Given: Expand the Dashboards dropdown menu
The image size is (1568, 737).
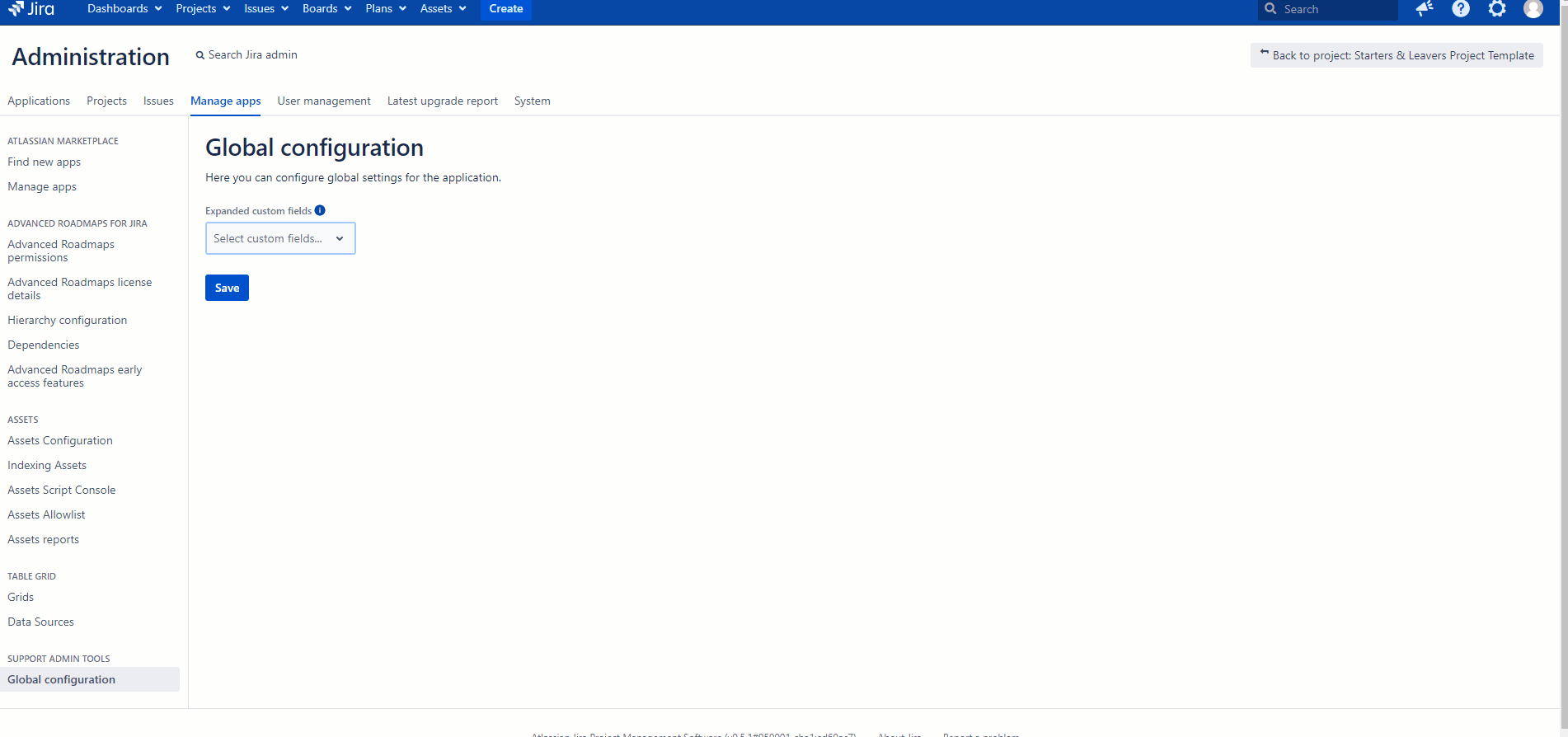Looking at the screenshot, I should (x=124, y=9).
